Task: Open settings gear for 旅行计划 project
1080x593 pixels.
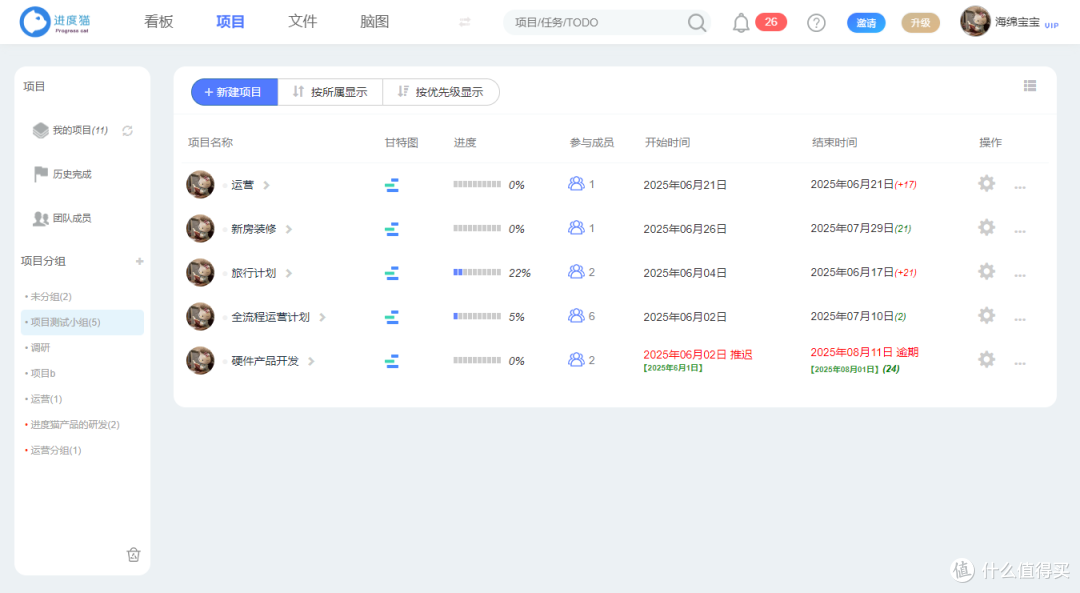Action: (x=986, y=271)
